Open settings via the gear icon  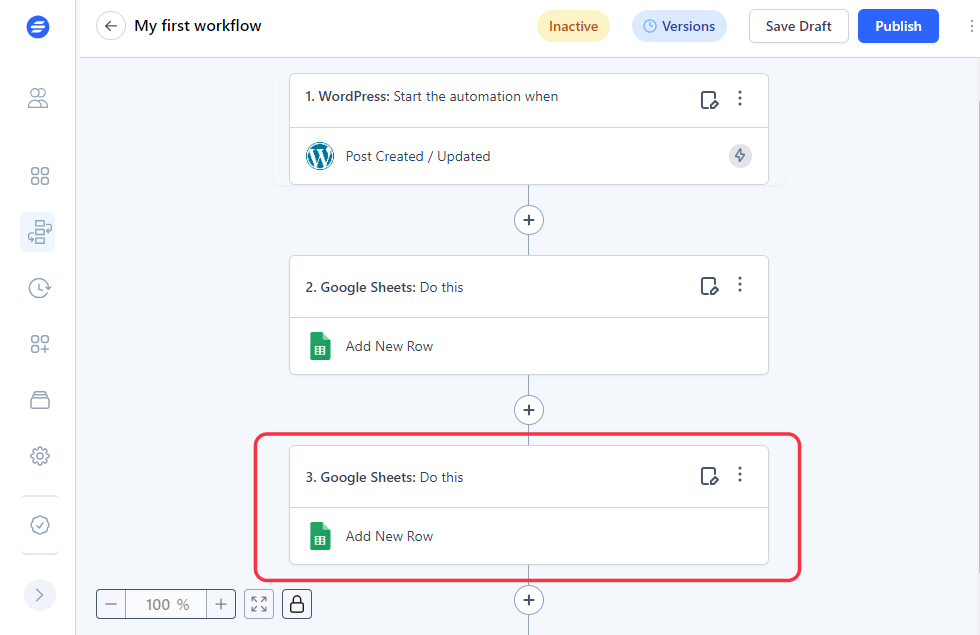(40, 456)
